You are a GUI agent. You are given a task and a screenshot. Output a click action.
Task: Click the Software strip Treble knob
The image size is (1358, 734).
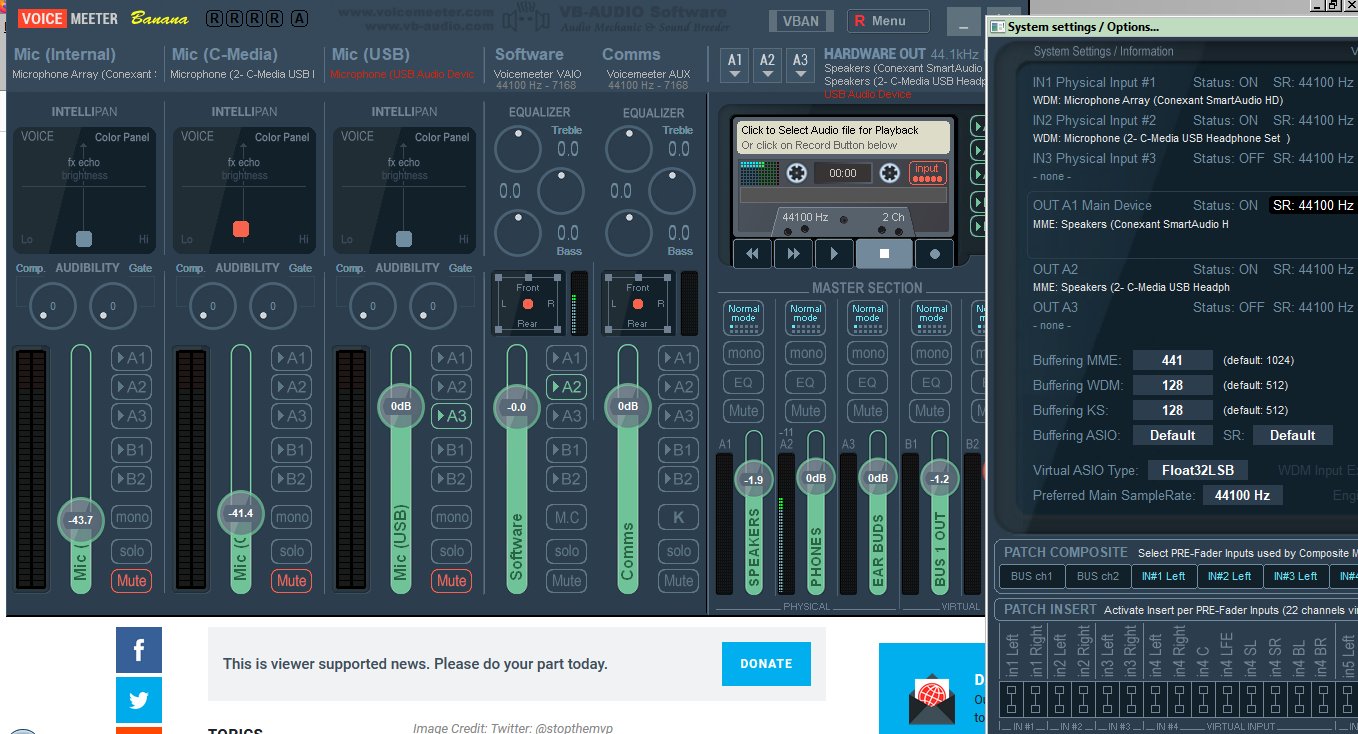517,149
